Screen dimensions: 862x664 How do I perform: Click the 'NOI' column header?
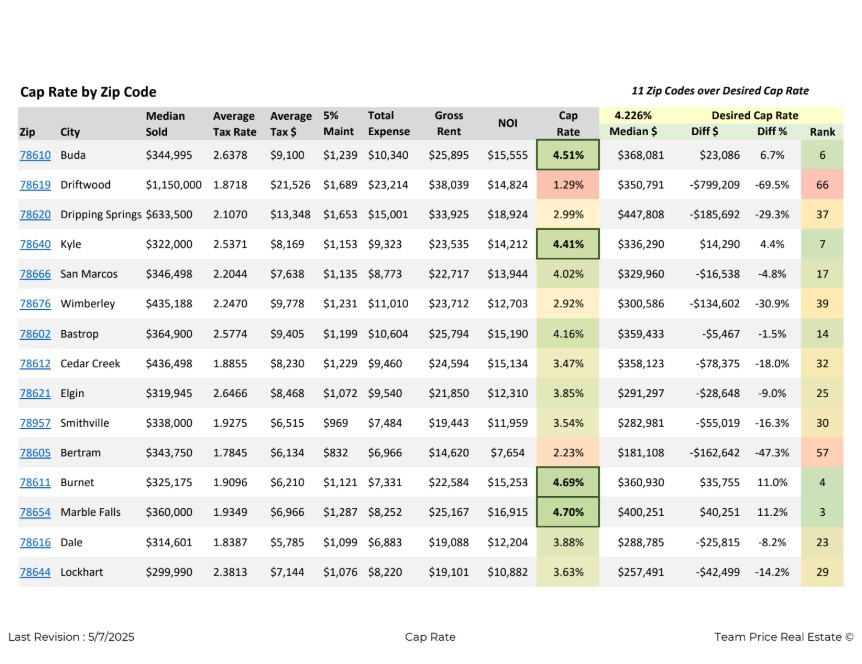(507, 123)
